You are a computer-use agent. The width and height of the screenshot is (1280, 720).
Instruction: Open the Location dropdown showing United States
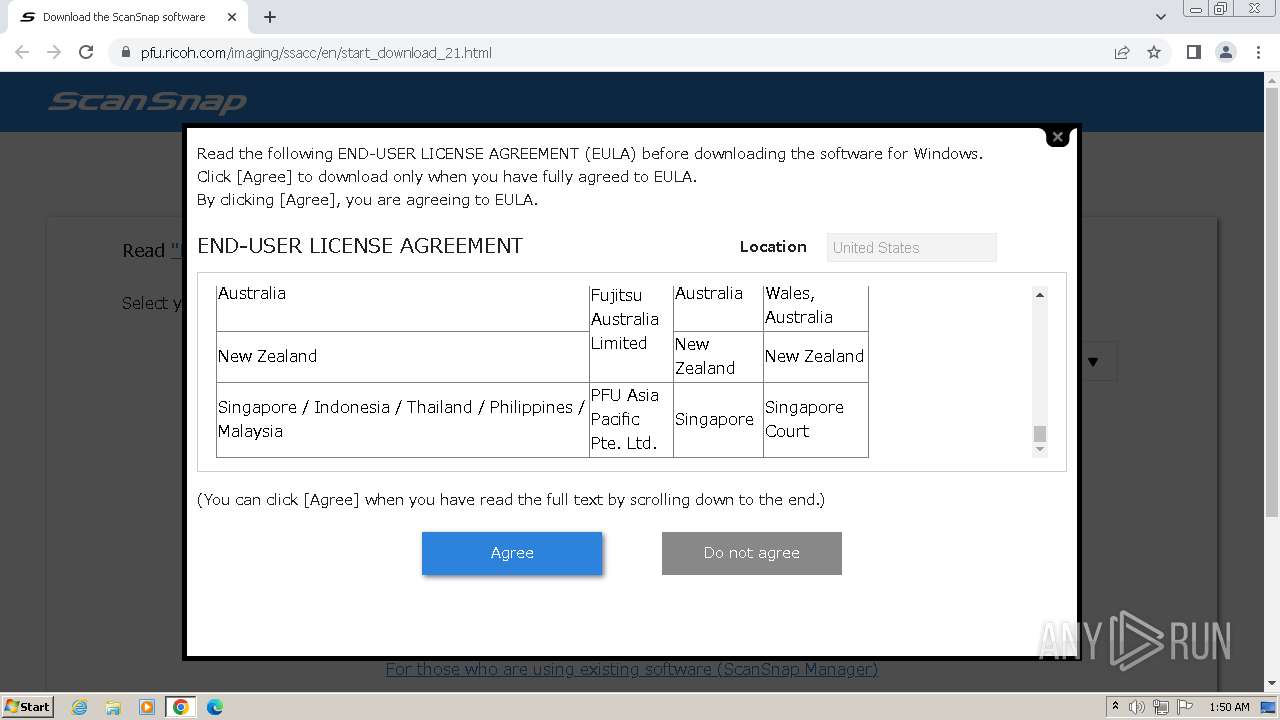[911, 248]
